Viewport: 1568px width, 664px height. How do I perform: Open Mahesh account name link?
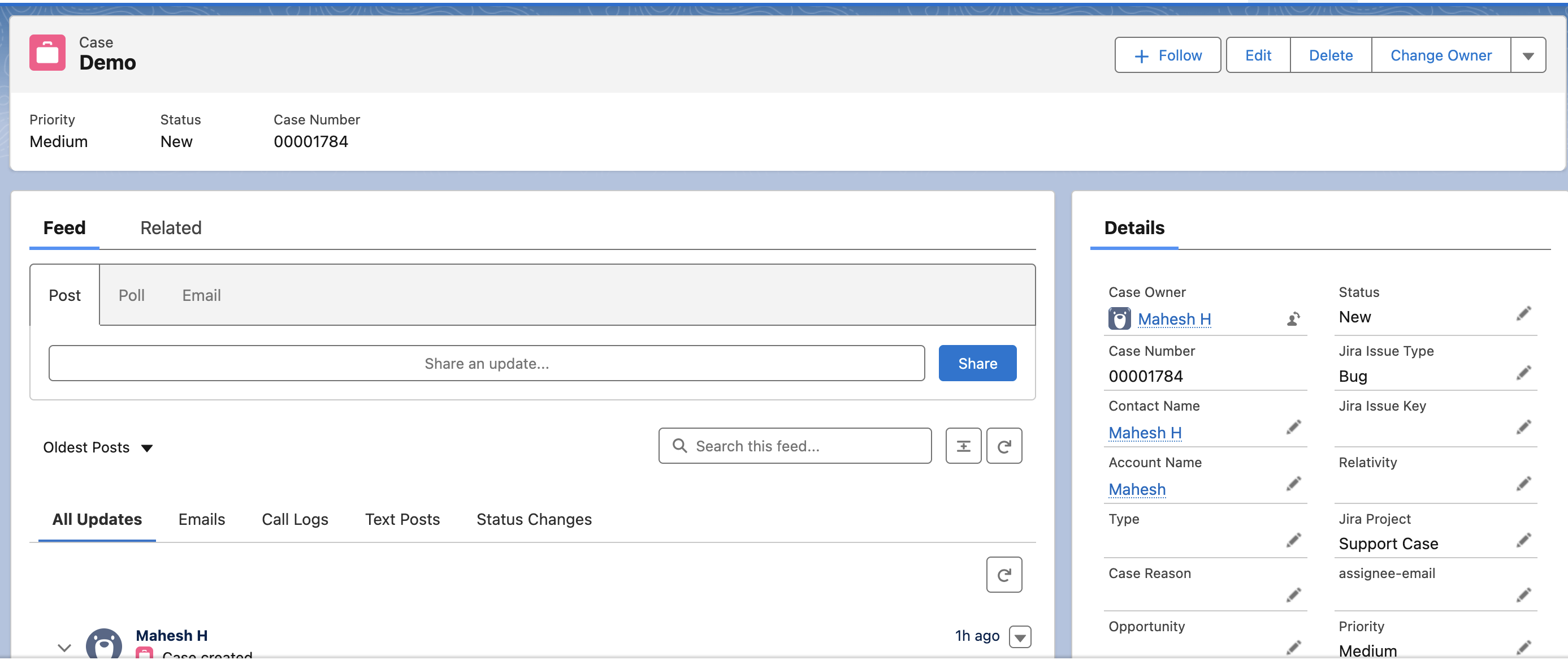(1137, 490)
